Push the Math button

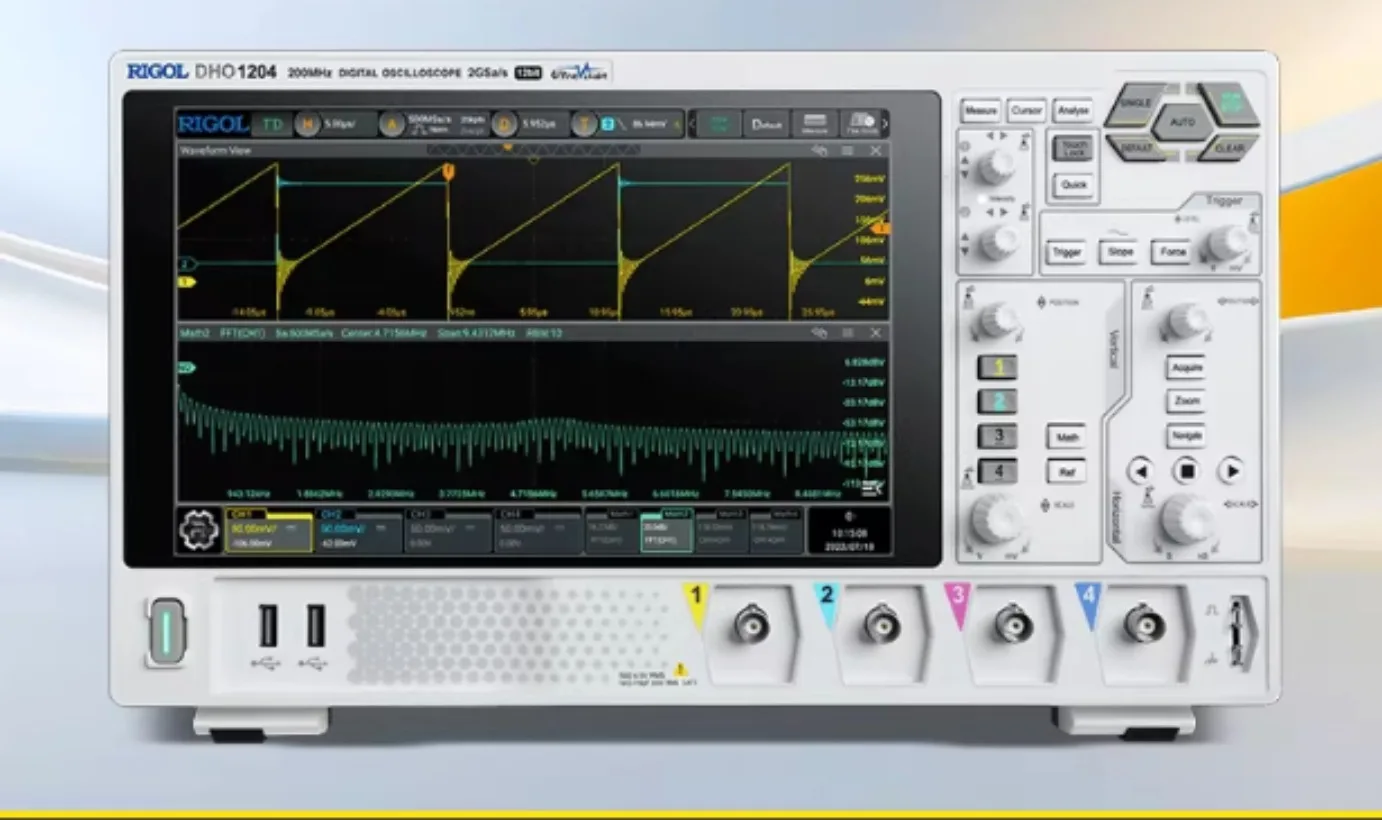coord(1067,437)
